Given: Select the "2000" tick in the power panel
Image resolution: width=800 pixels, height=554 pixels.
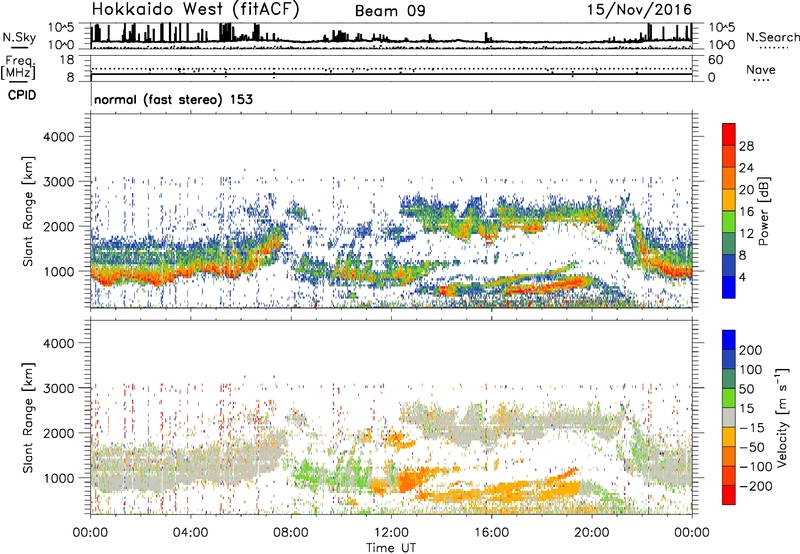Looking at the screenshot, I should pos(59,226).
